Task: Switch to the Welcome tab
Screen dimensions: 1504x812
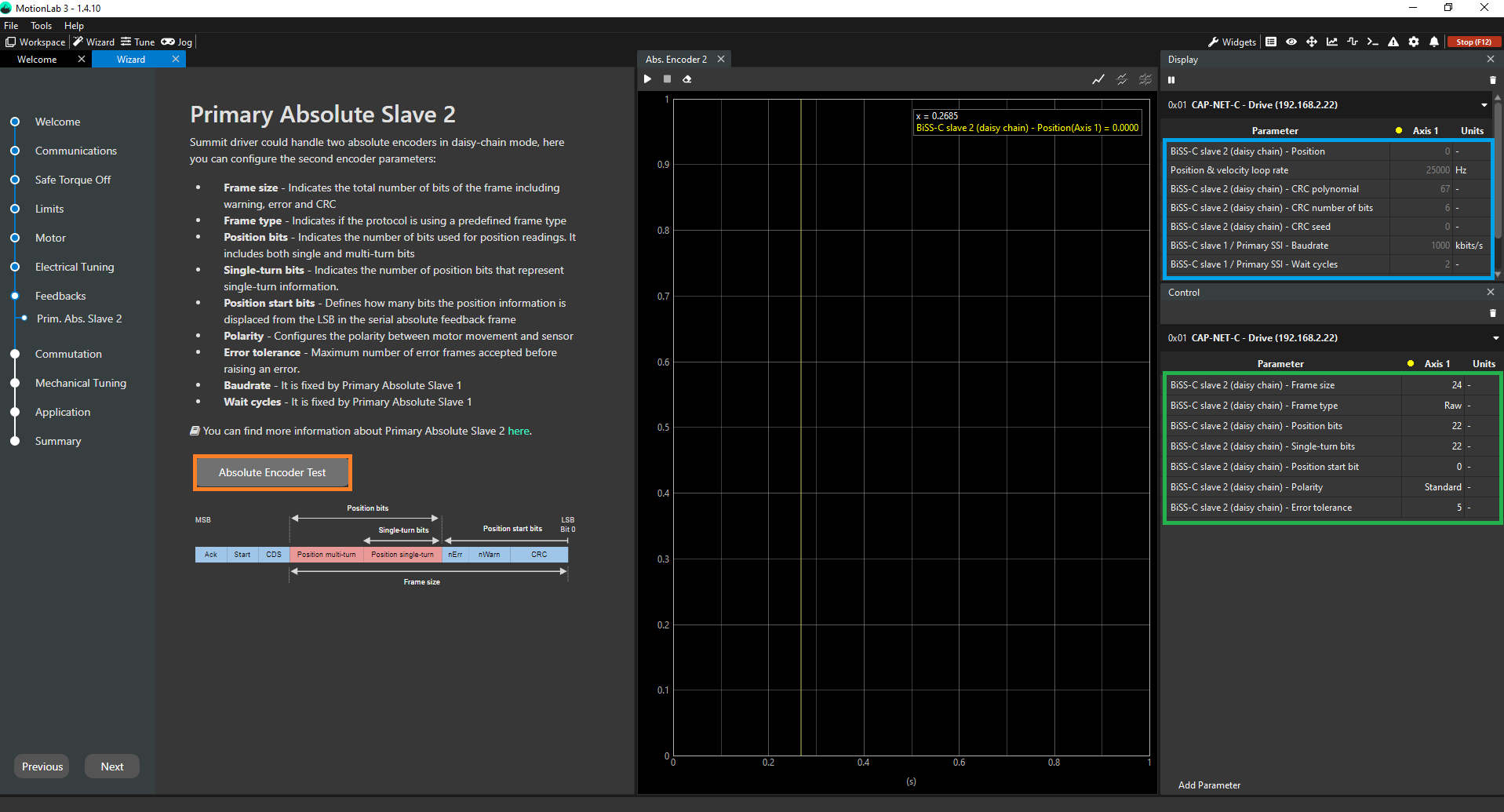Action: pyautogui.click(x=37, y=60)
